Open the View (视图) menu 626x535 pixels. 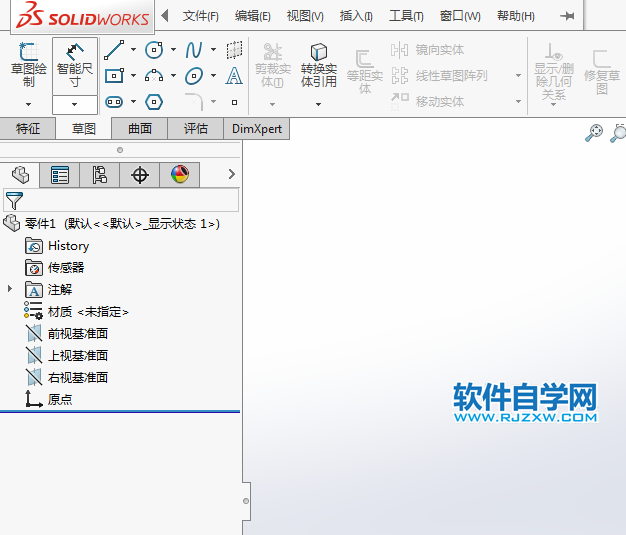tap(305, 16)
